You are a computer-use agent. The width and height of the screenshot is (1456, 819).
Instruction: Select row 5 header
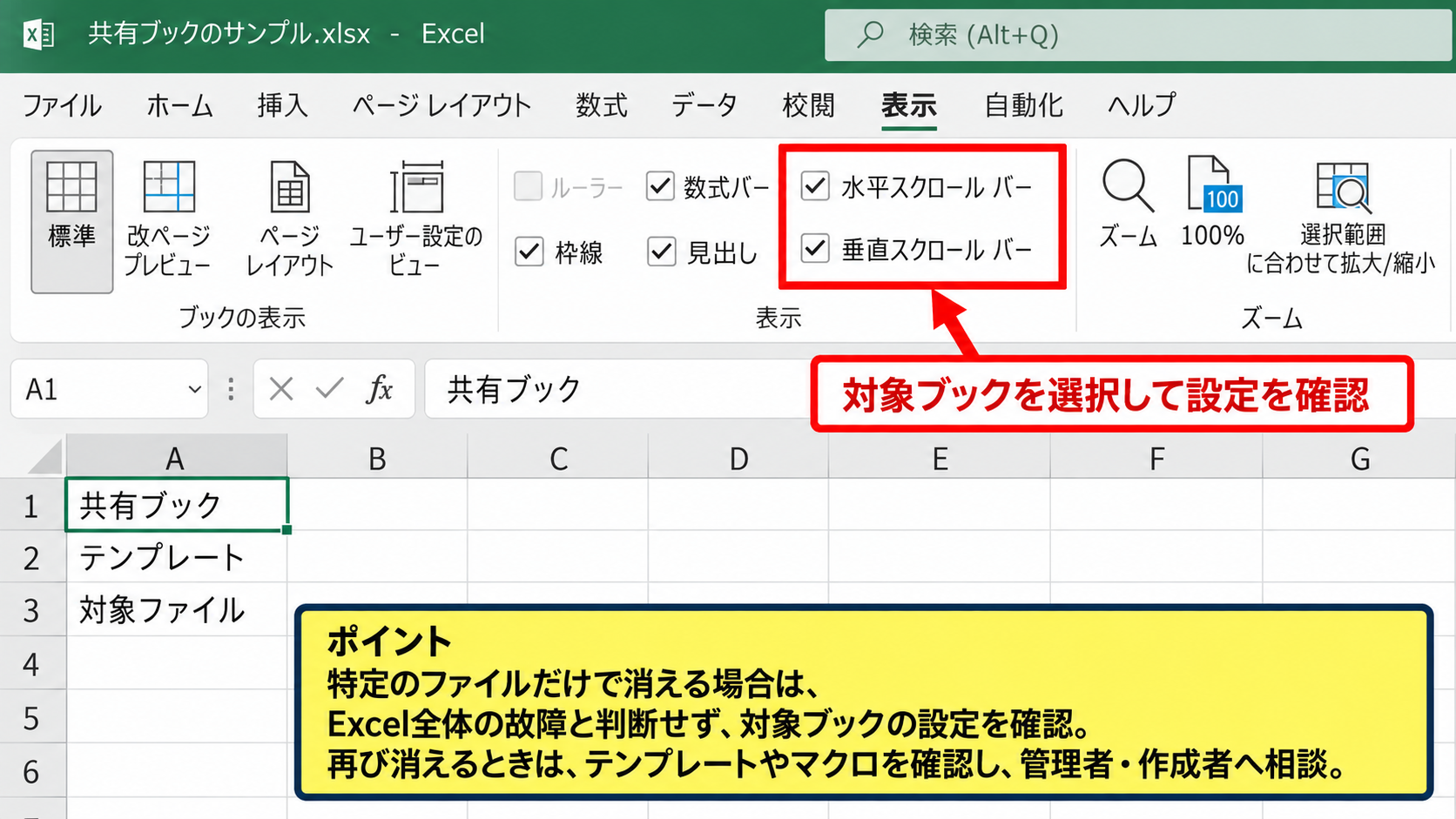(32, 717)
